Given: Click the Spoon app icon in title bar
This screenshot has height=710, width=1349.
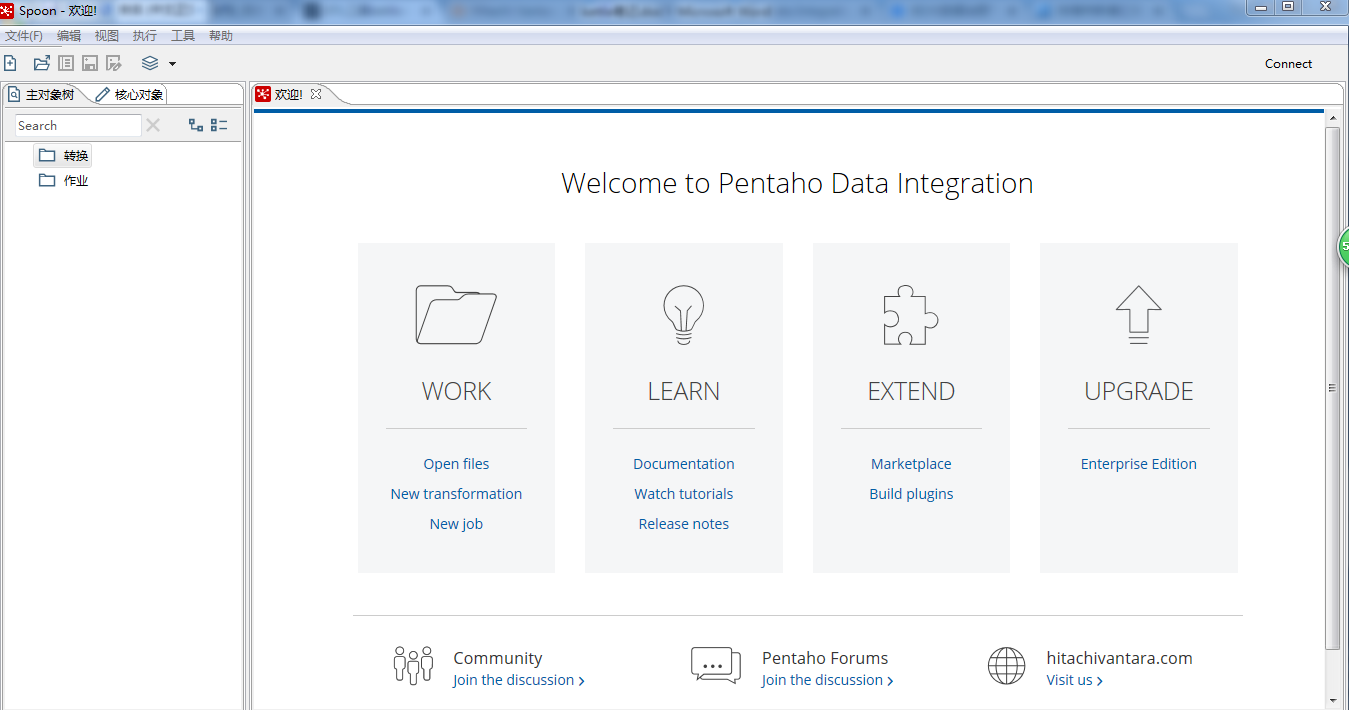Looking at the screenshot, I should [x=8, y=10].
